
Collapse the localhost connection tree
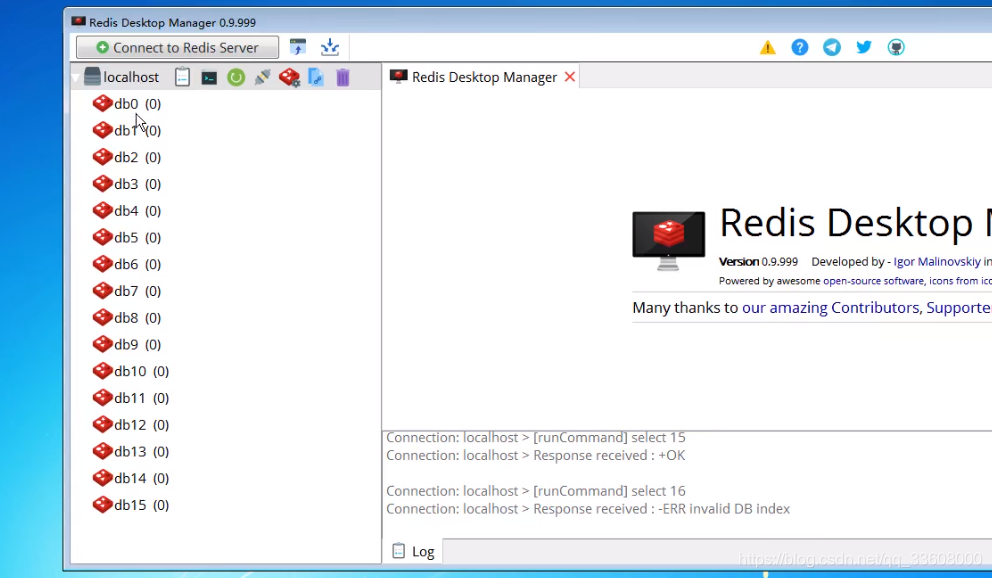click(x=76, y=78)
